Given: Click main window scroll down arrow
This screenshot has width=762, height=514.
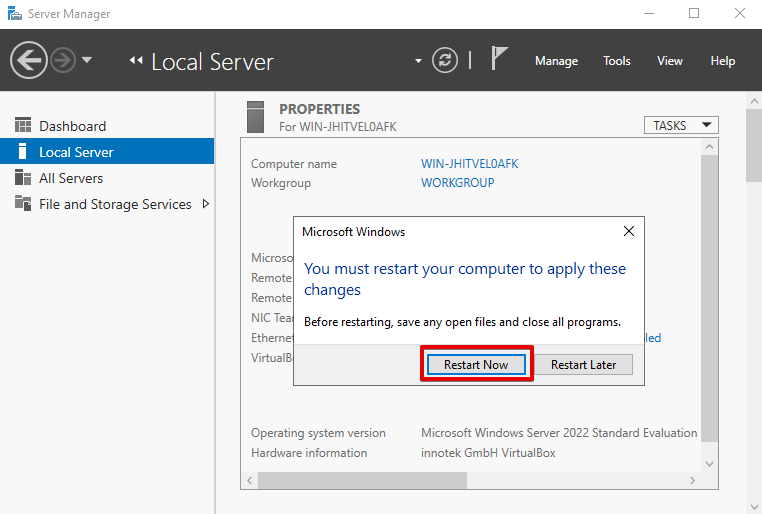Looking at the screenshot, I should pyautogui.click(x=754, y=508).
